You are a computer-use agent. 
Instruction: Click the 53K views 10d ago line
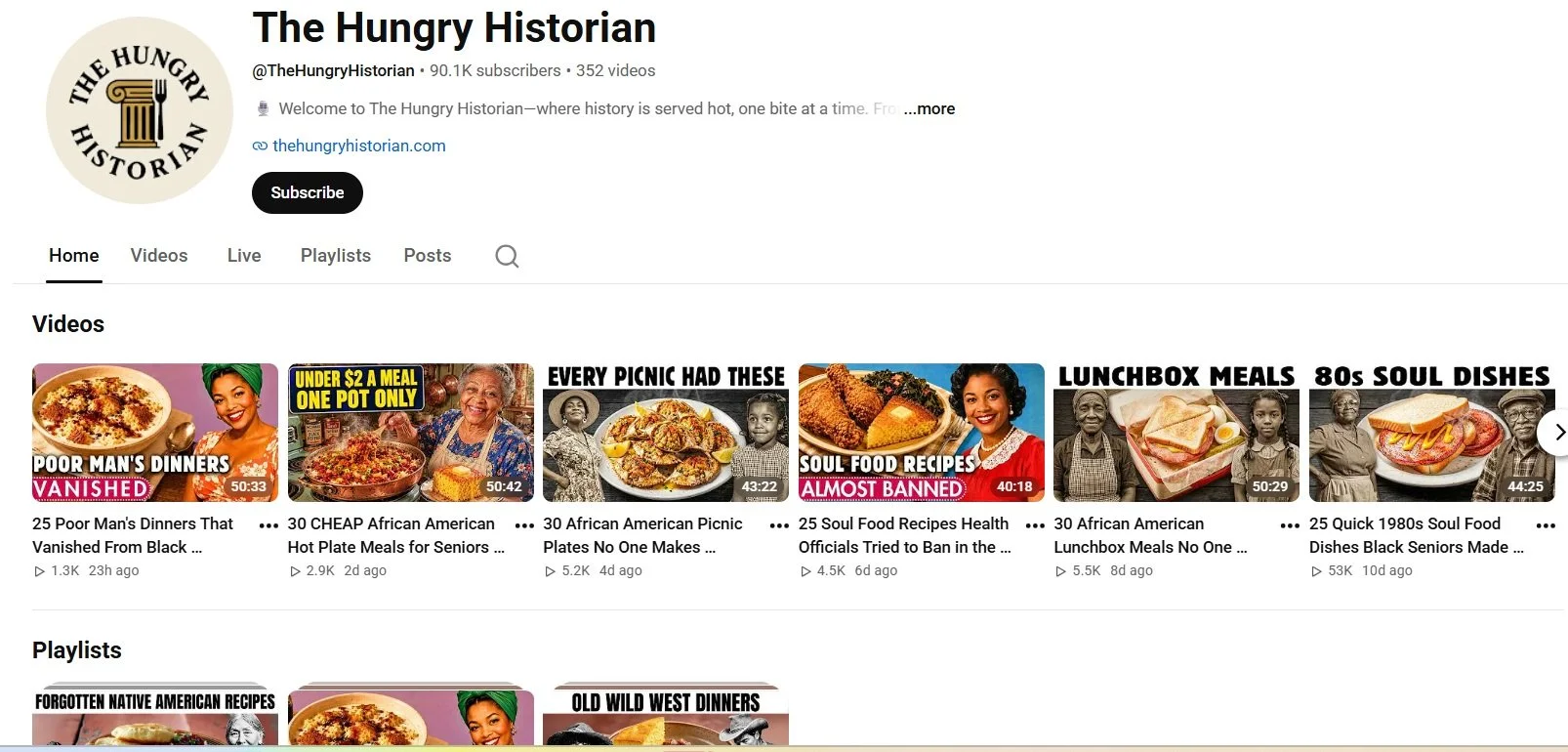pos(1361,570)
